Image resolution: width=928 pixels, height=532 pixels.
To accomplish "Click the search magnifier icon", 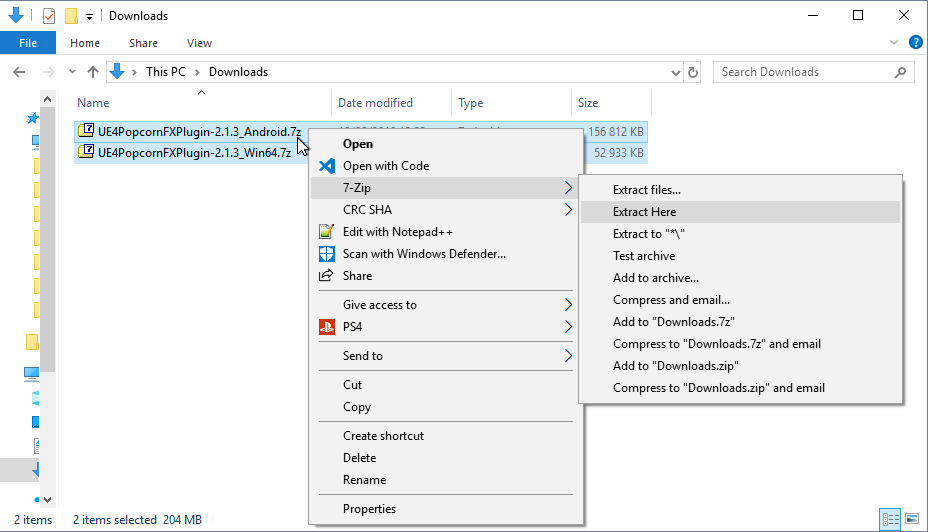I will pos(900,72).
